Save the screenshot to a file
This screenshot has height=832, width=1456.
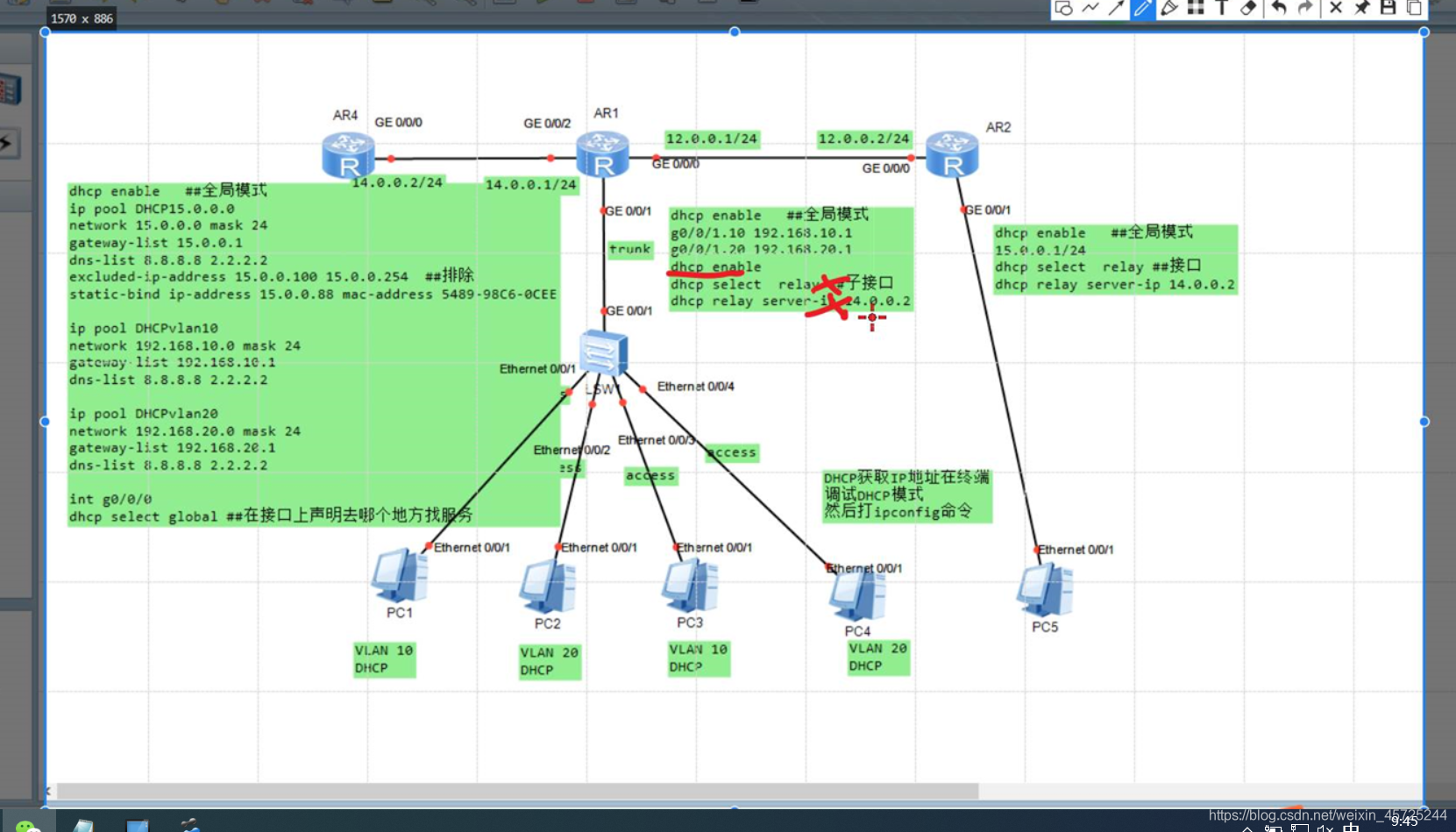pyautogui.click(x=1389, y=8)
